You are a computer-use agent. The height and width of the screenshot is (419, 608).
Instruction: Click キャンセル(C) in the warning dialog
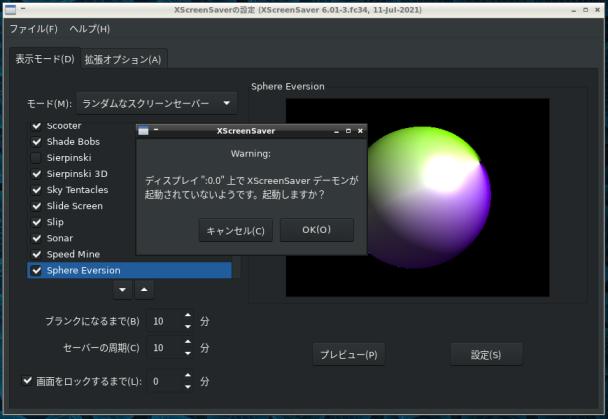click(x=235, y=230)
